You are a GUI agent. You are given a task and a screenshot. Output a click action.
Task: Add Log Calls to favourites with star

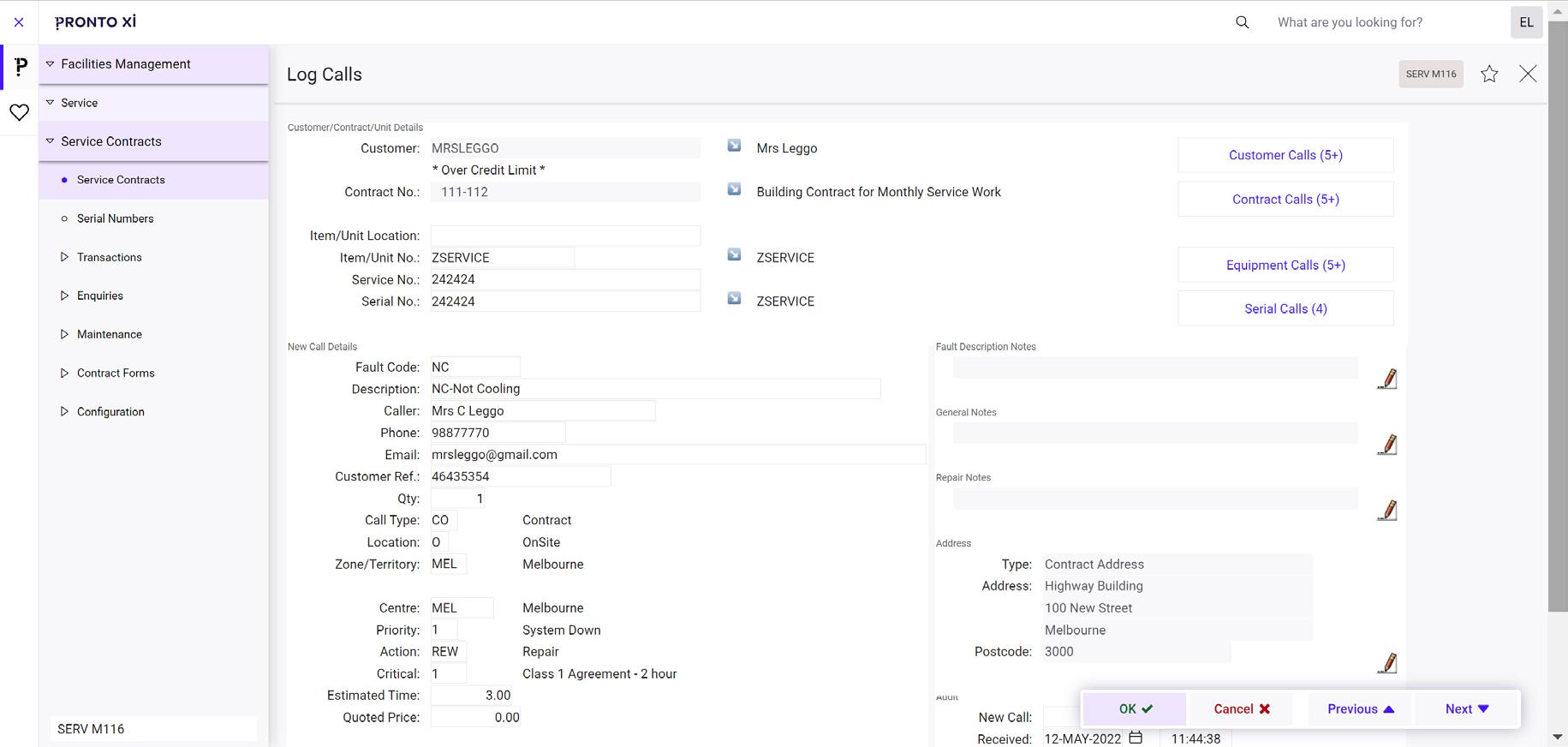click(x=1489, y=74)
